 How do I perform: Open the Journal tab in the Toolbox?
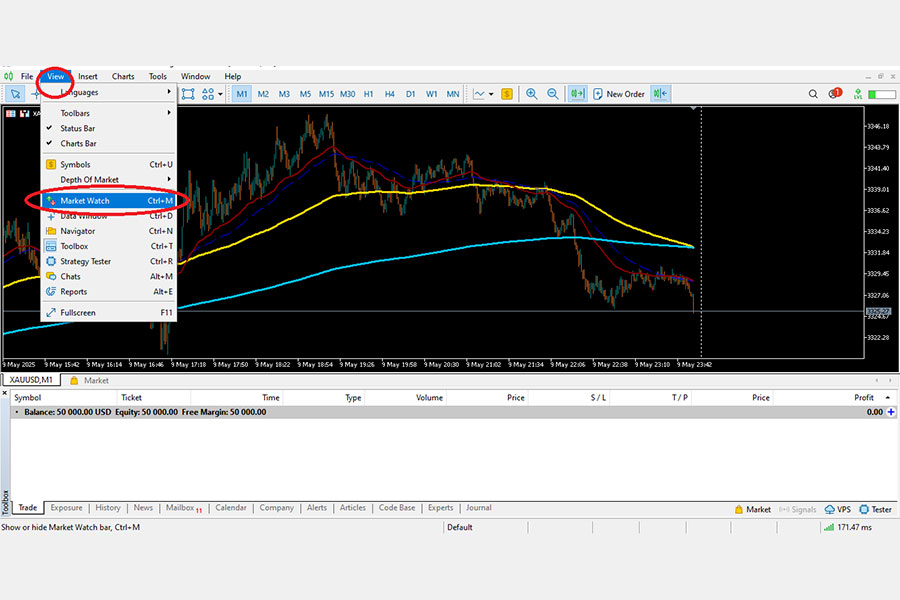click(x=479, y=508)
